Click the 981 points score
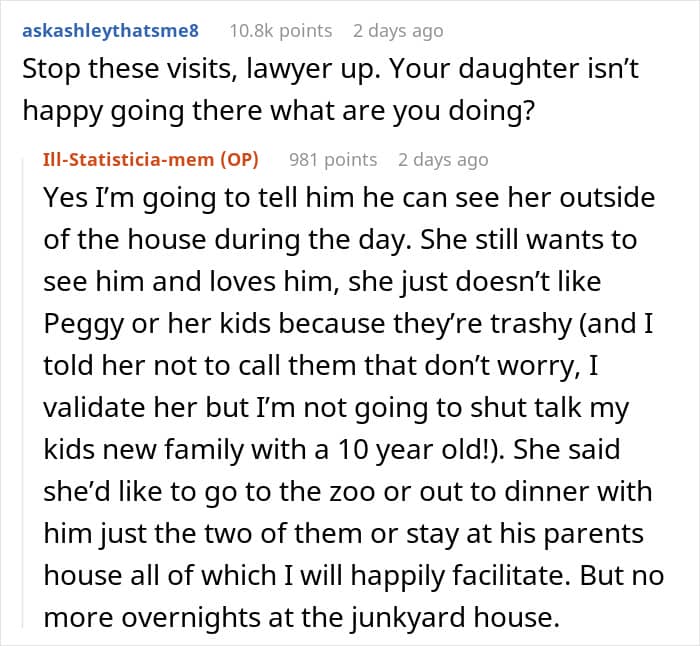700x646 pixels. [333, 159]
